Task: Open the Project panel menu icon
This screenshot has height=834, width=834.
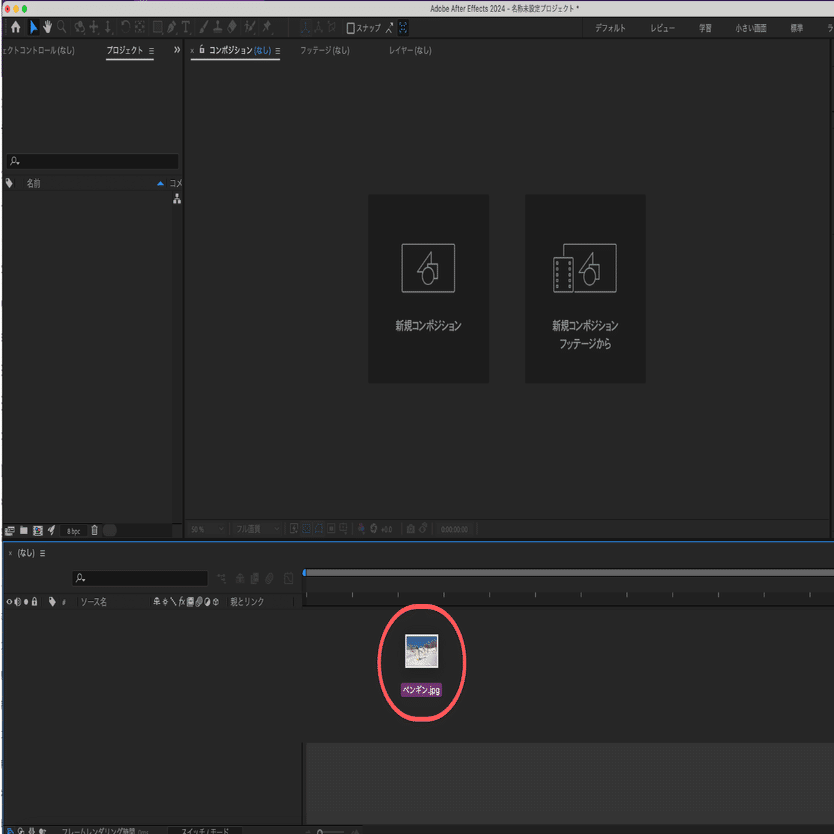Action: pos(152,51)
